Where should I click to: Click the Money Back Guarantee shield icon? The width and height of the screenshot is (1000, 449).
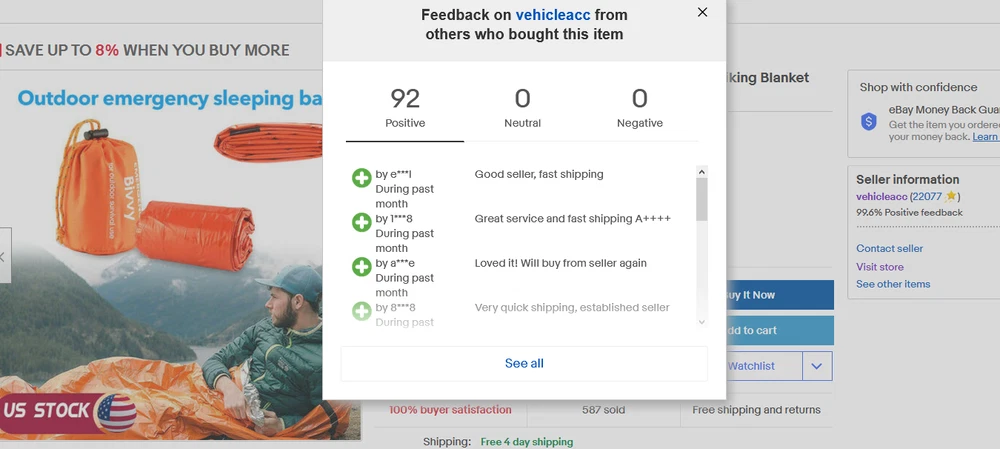point(869,121)
